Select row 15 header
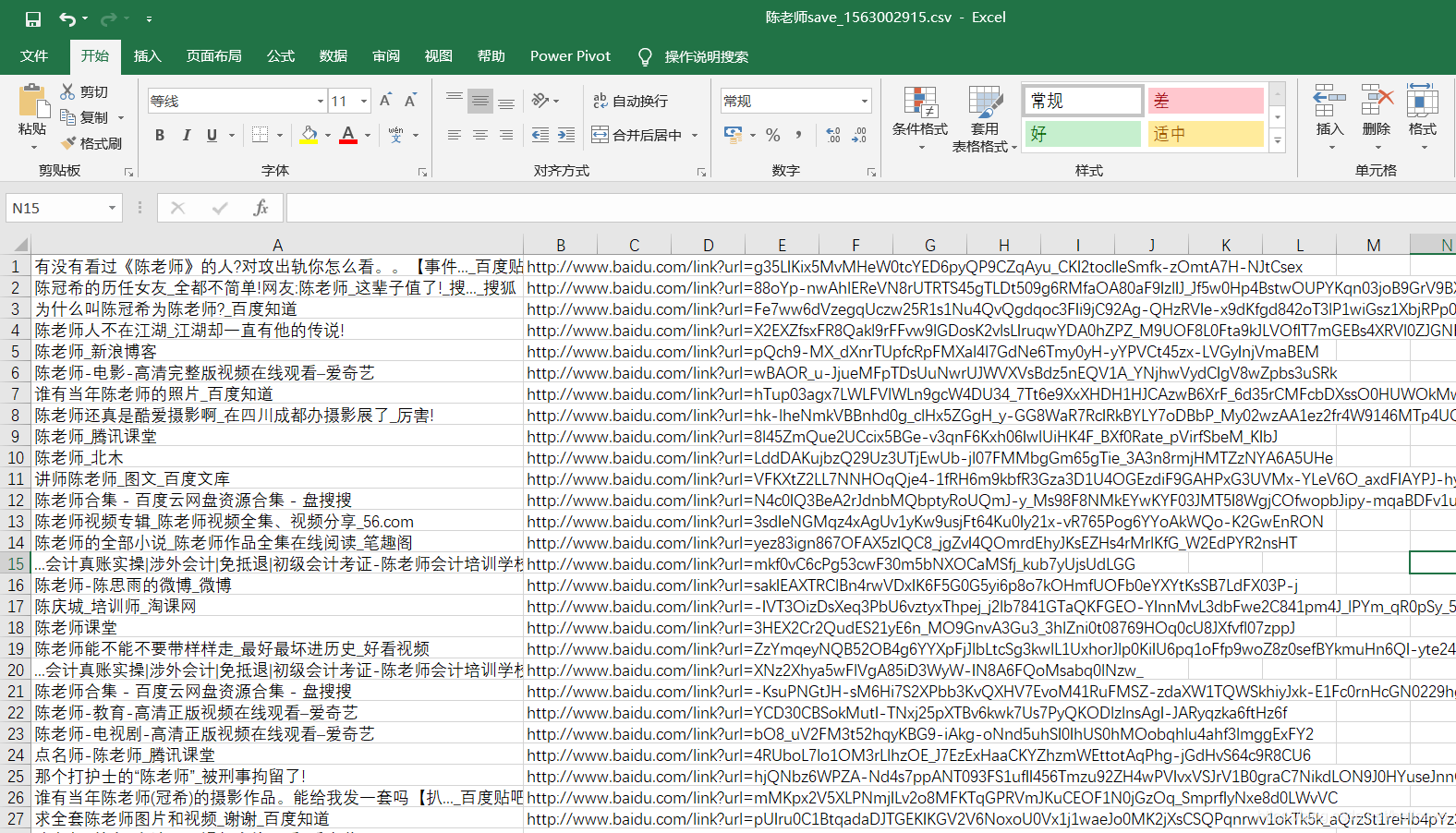This screenshot has height=833, width=1456. pos(16,563)
